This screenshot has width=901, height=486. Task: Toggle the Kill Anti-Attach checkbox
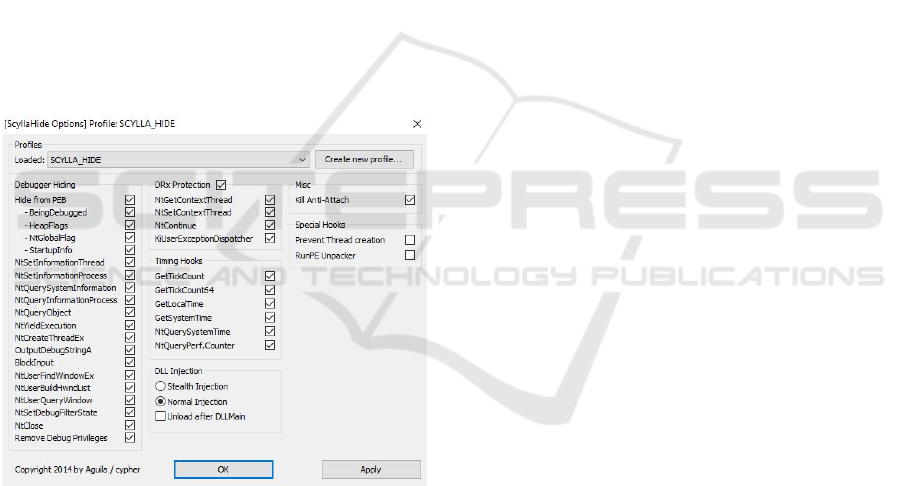click(409, 200)
